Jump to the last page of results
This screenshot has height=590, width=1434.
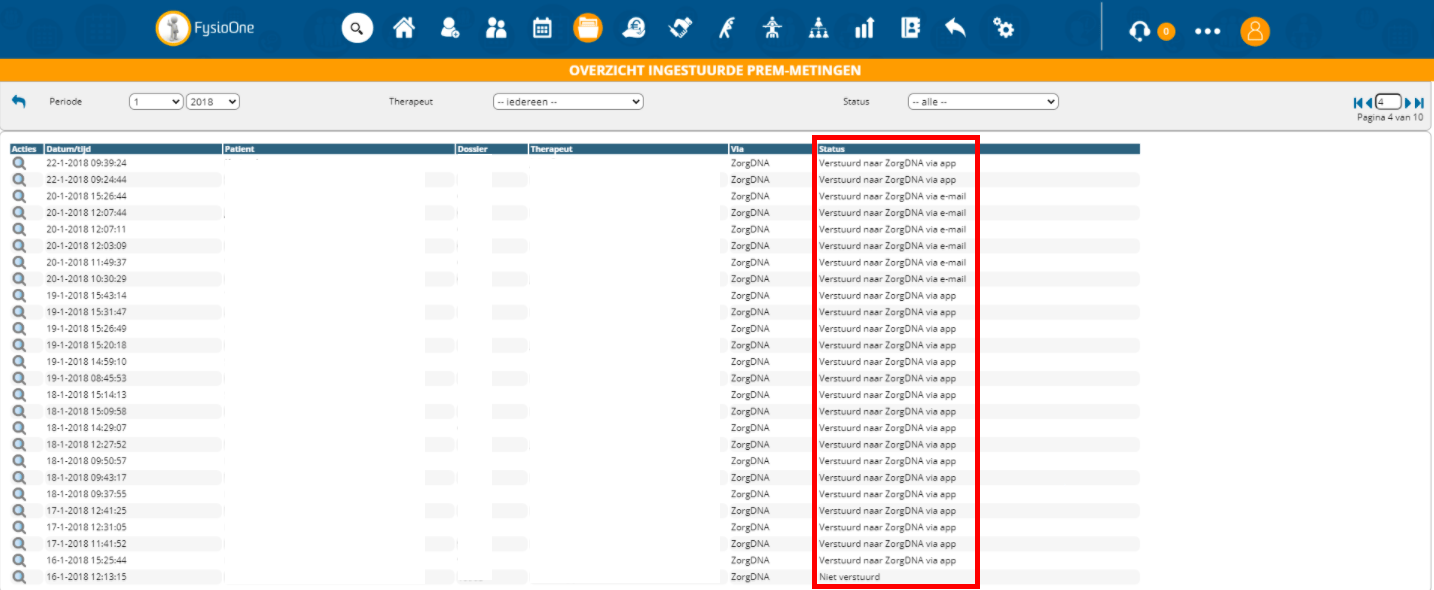(x=1419, y=102)
